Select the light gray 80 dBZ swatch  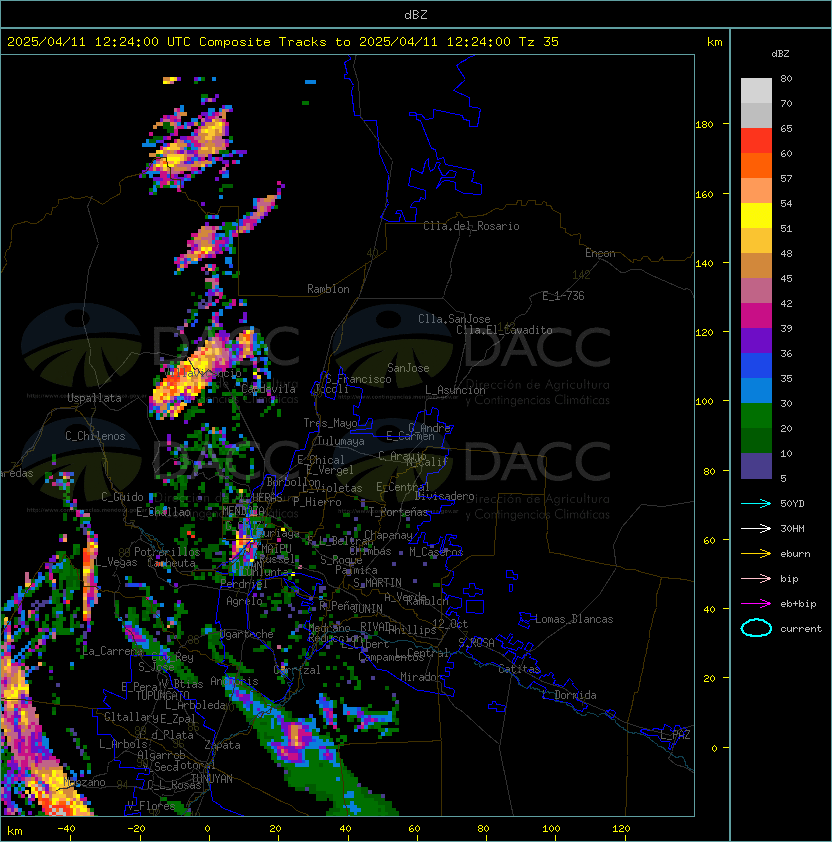pos(756,91)
